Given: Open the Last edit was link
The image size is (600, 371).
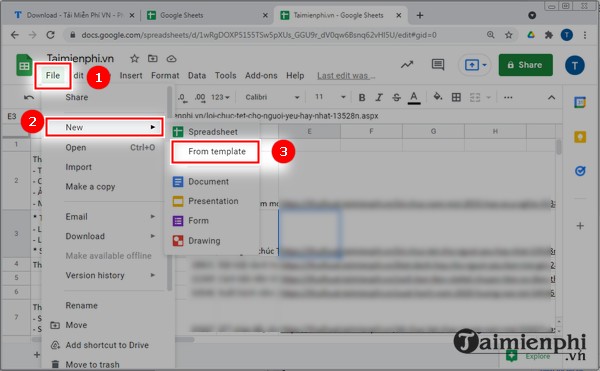Looking at the screenshot, I should click(x=346, y=76).
